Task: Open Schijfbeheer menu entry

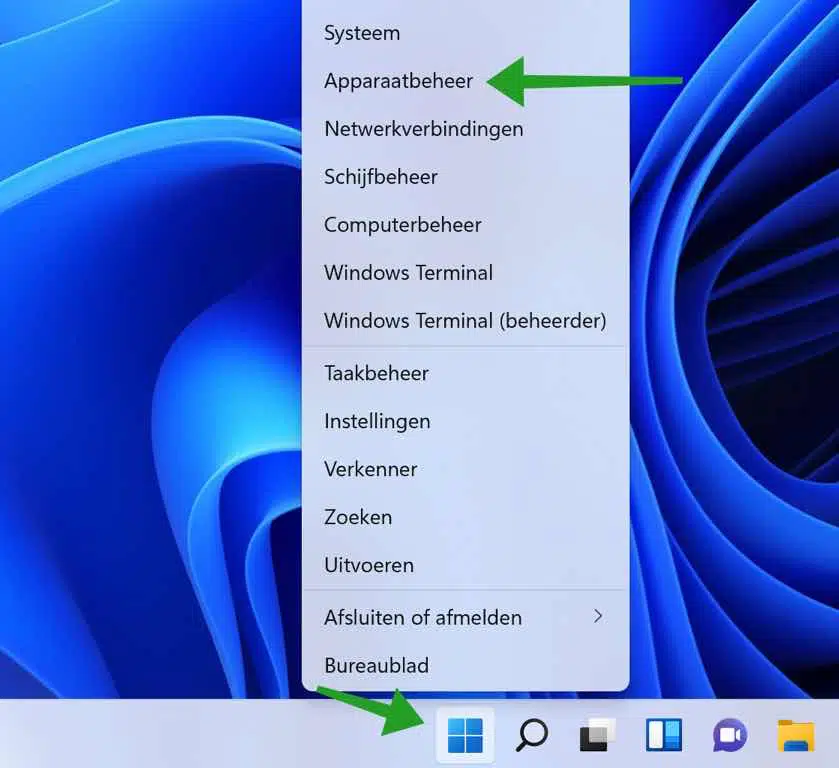Action: point(466,177)
